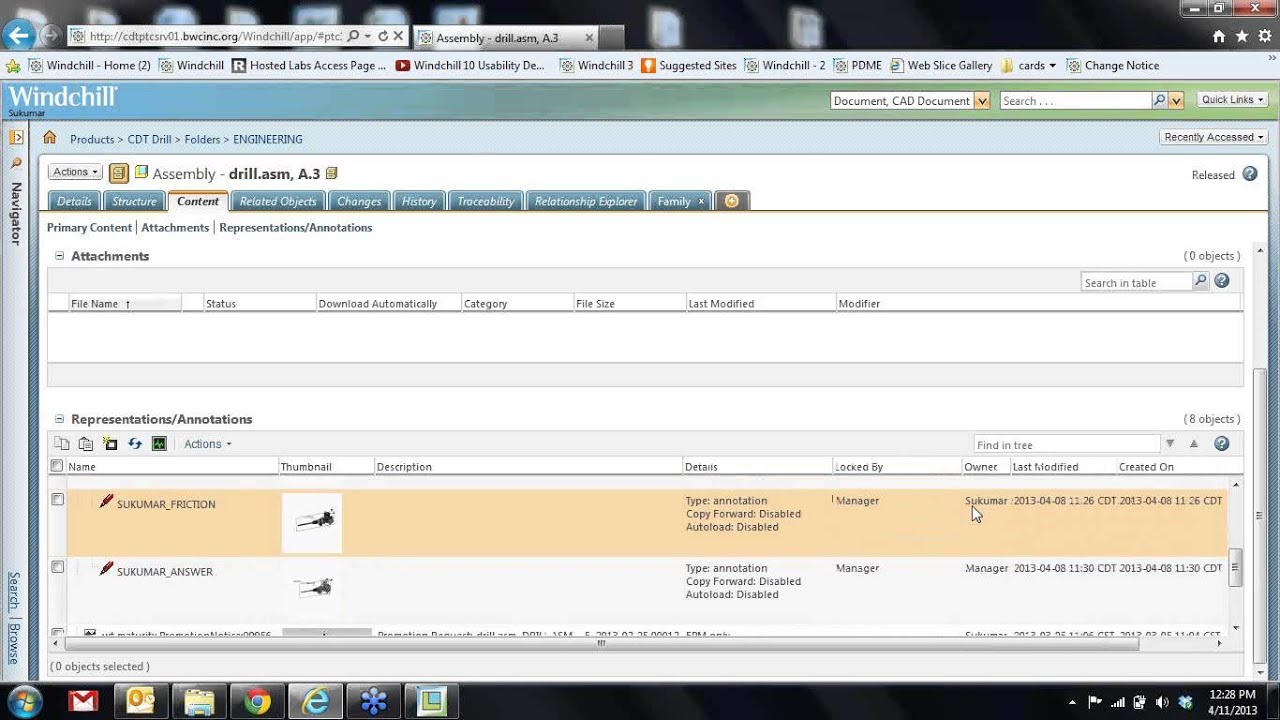Switch to the Structure tab

coord(134,201)
